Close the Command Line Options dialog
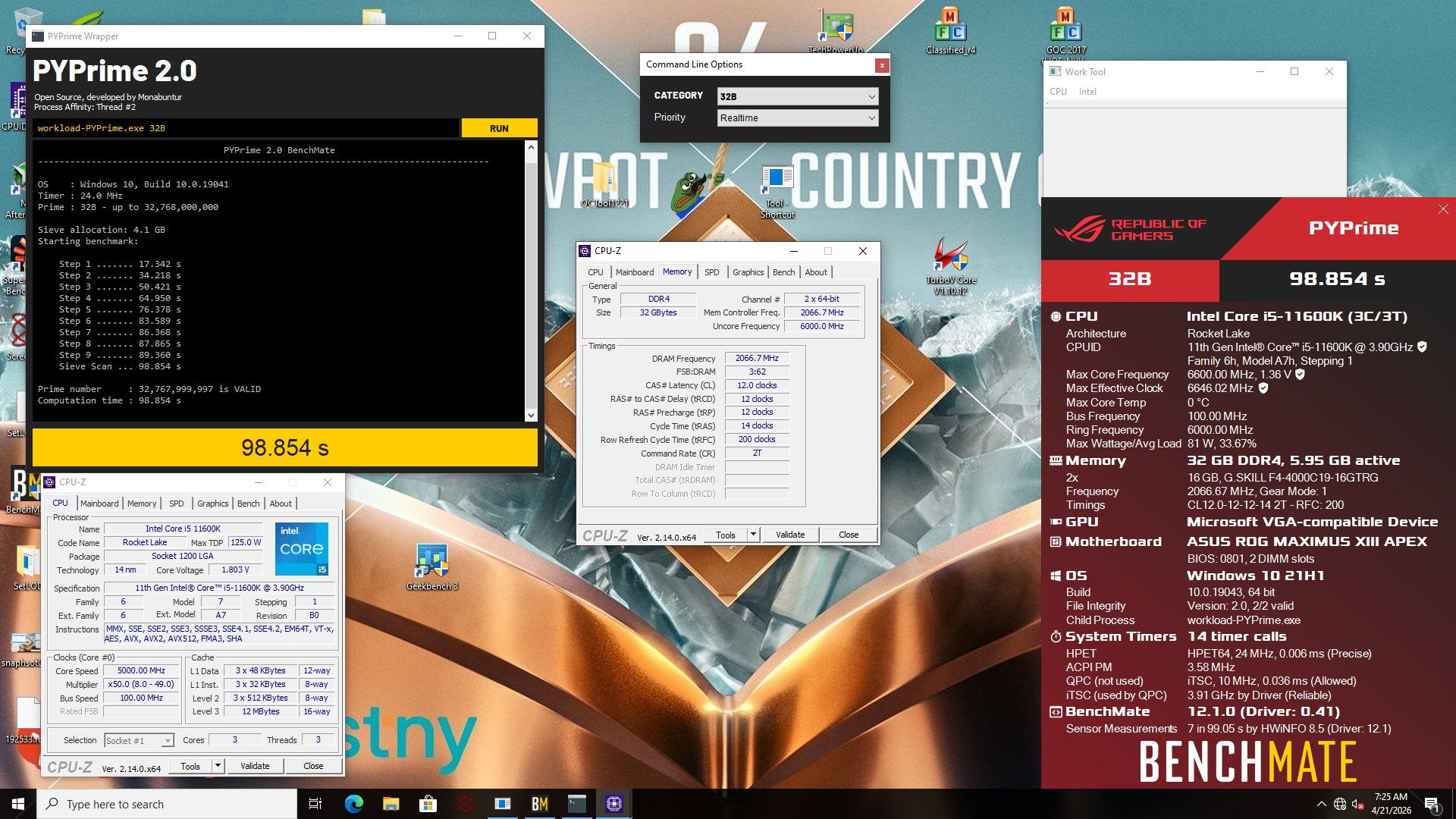 (881, 65)
